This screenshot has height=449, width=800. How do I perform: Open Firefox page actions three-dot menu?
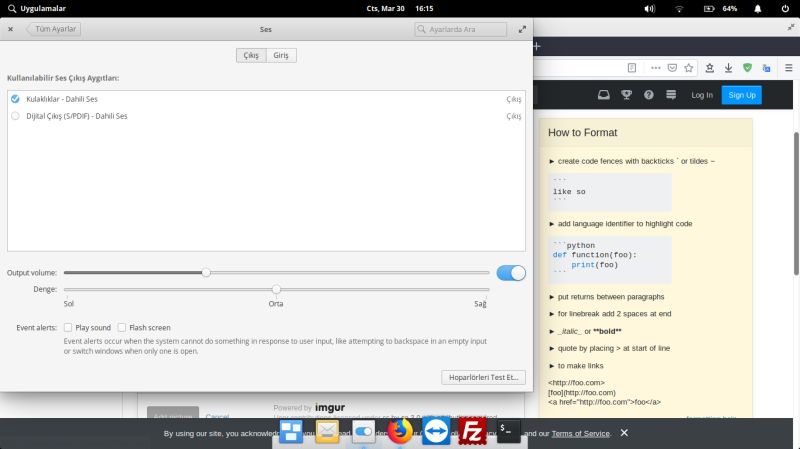[x=656, y=68]
